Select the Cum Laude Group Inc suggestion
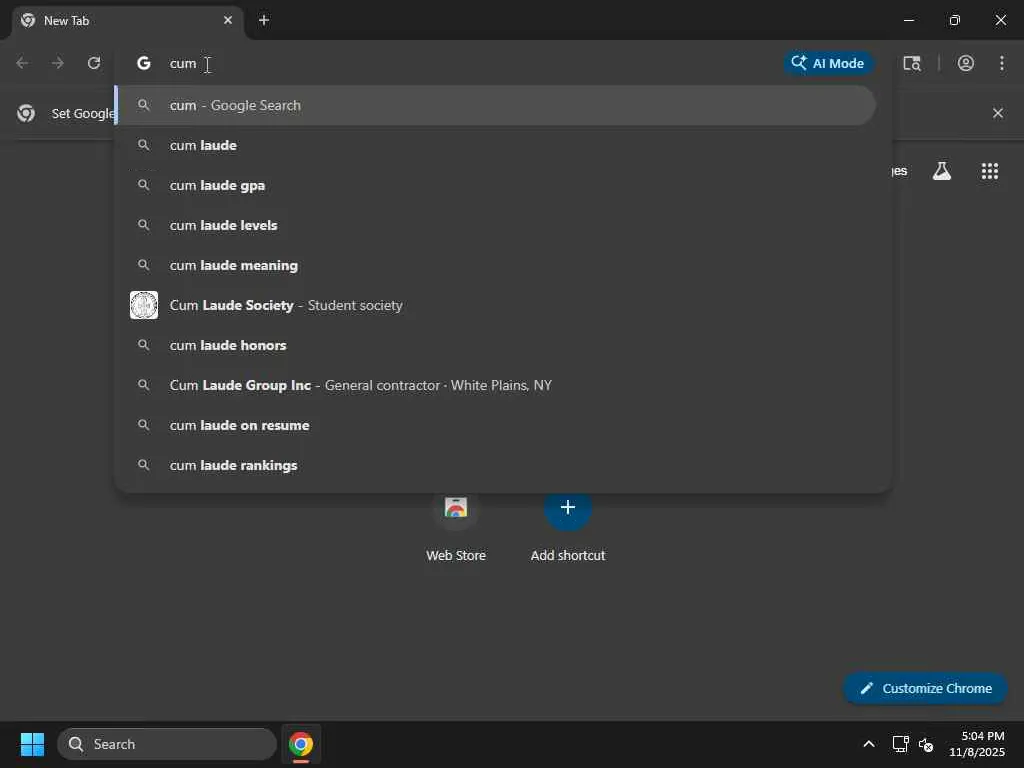Screen dimensions: 1024x768 pyautogui.click(x=496, y=385)
